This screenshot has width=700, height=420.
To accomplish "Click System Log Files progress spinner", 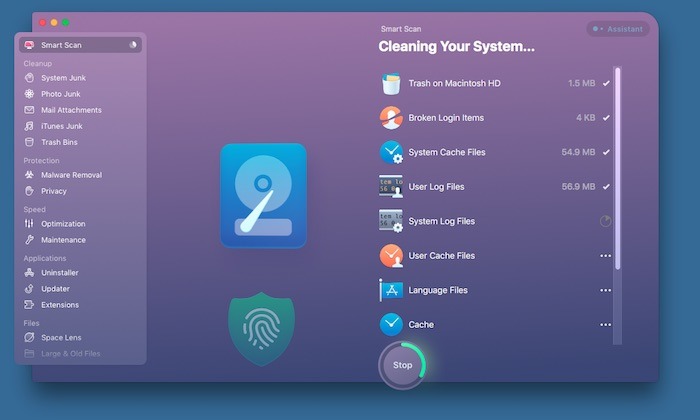I will point(605,221).
